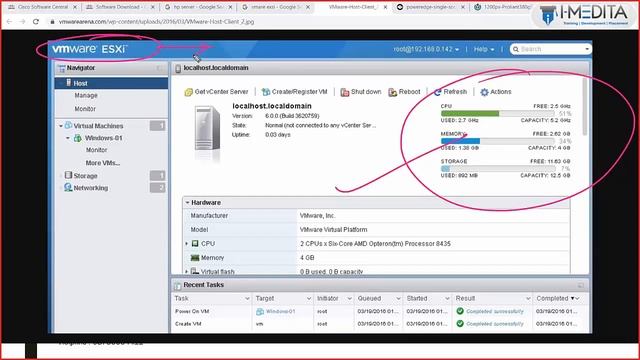Expand the CPU hardware row

pyautogui.click(x=187, y=244)
